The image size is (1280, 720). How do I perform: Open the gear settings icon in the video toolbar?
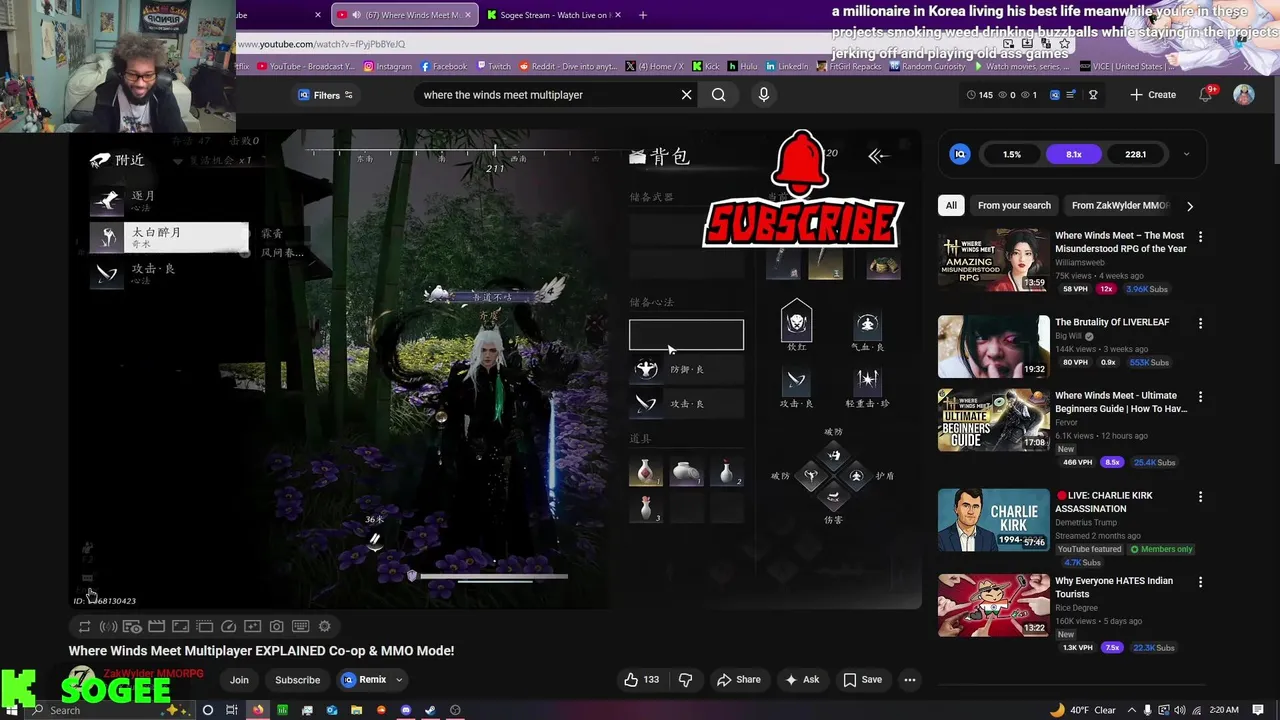pyautogui.click(x=325, y=627)
